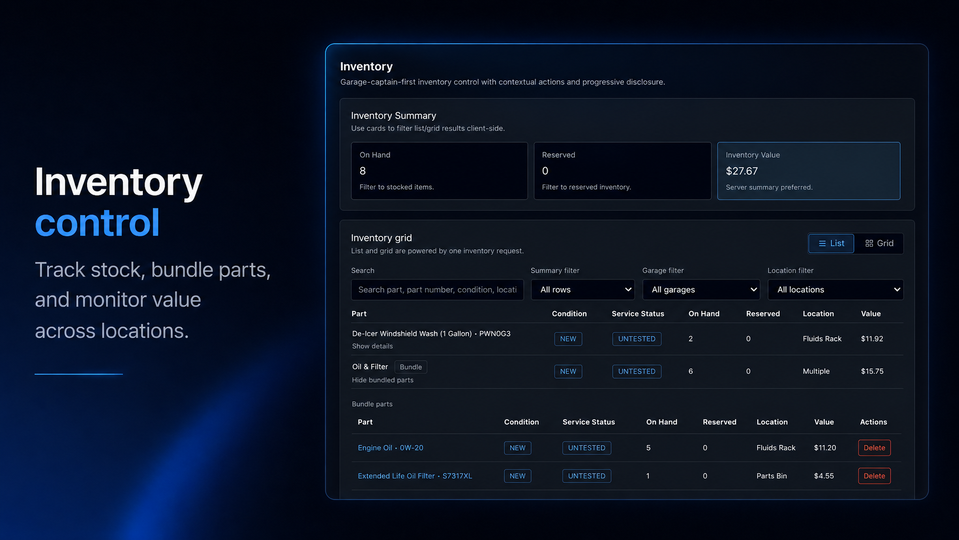
Task: Open the Engine Oil 0W-20 part link
Action: tap(390, 448)
